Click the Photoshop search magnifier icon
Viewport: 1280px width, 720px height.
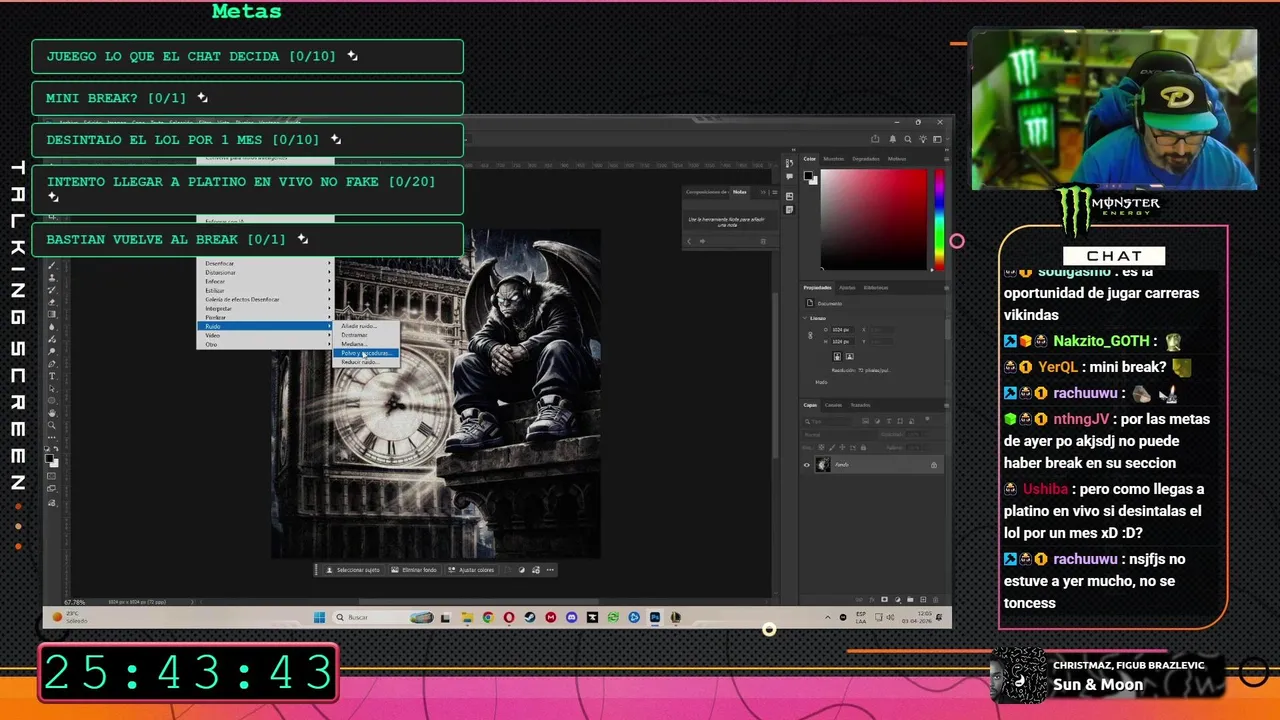pos(908,139)
